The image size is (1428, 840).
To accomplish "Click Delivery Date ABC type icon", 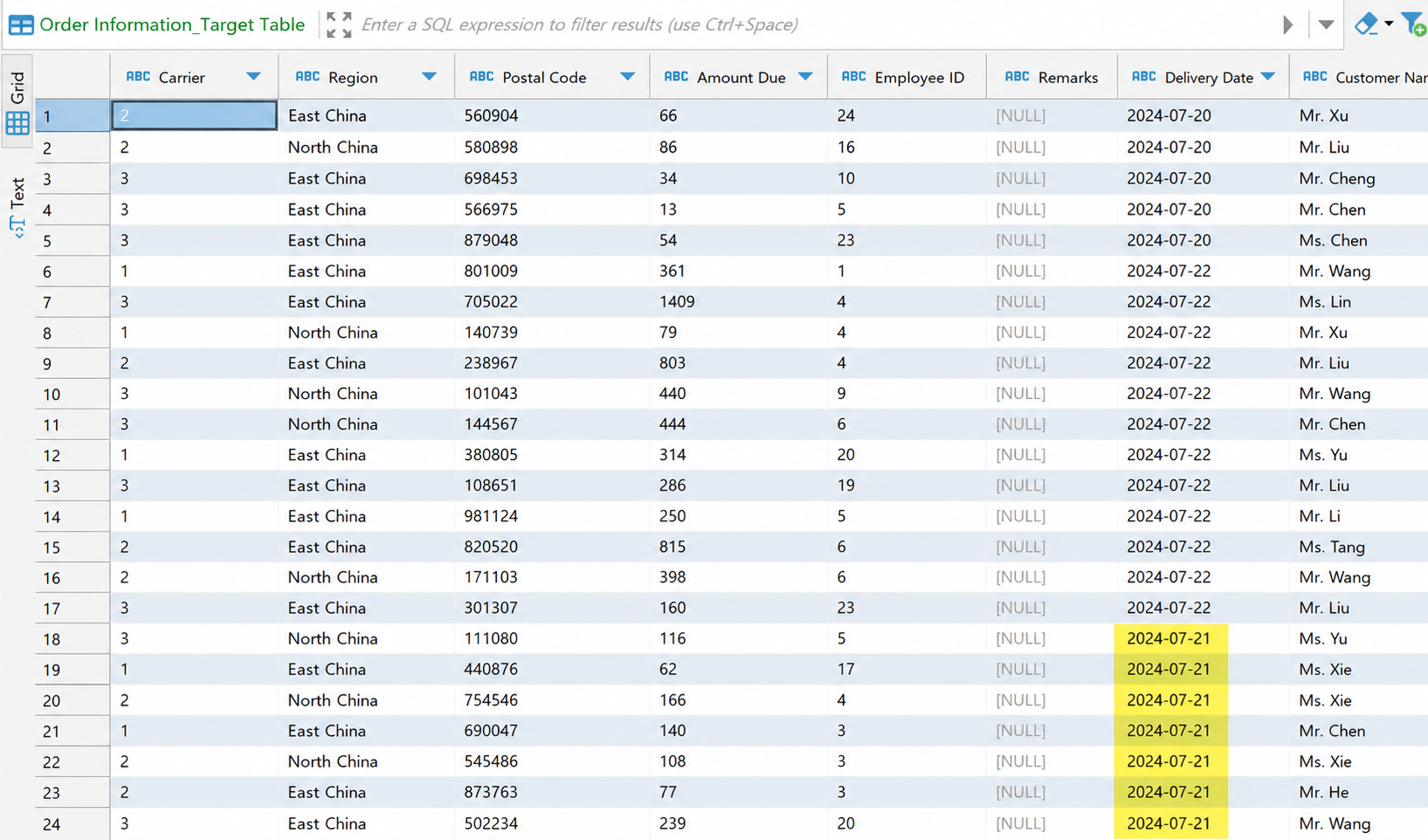I will (x=1143, y=77).
